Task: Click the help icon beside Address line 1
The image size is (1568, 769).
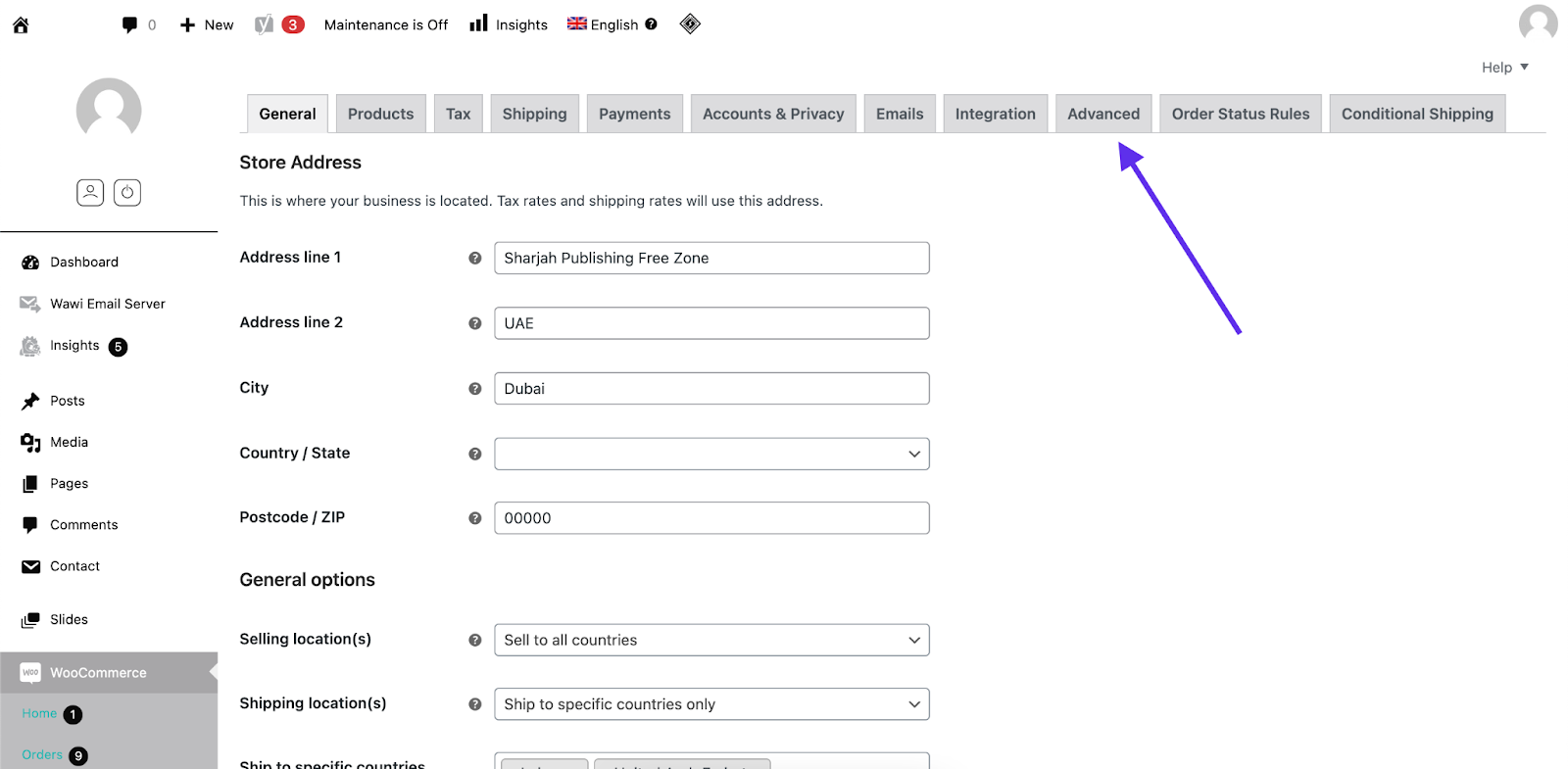Action: click(x=475, y=258)
